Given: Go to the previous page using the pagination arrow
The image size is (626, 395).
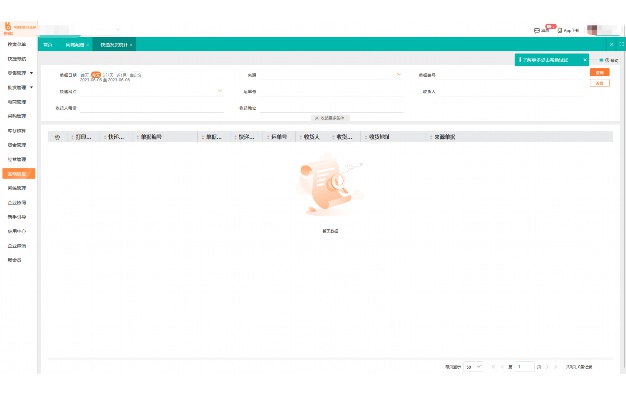Looking at the screenshot, I should (x=502, y=367).
